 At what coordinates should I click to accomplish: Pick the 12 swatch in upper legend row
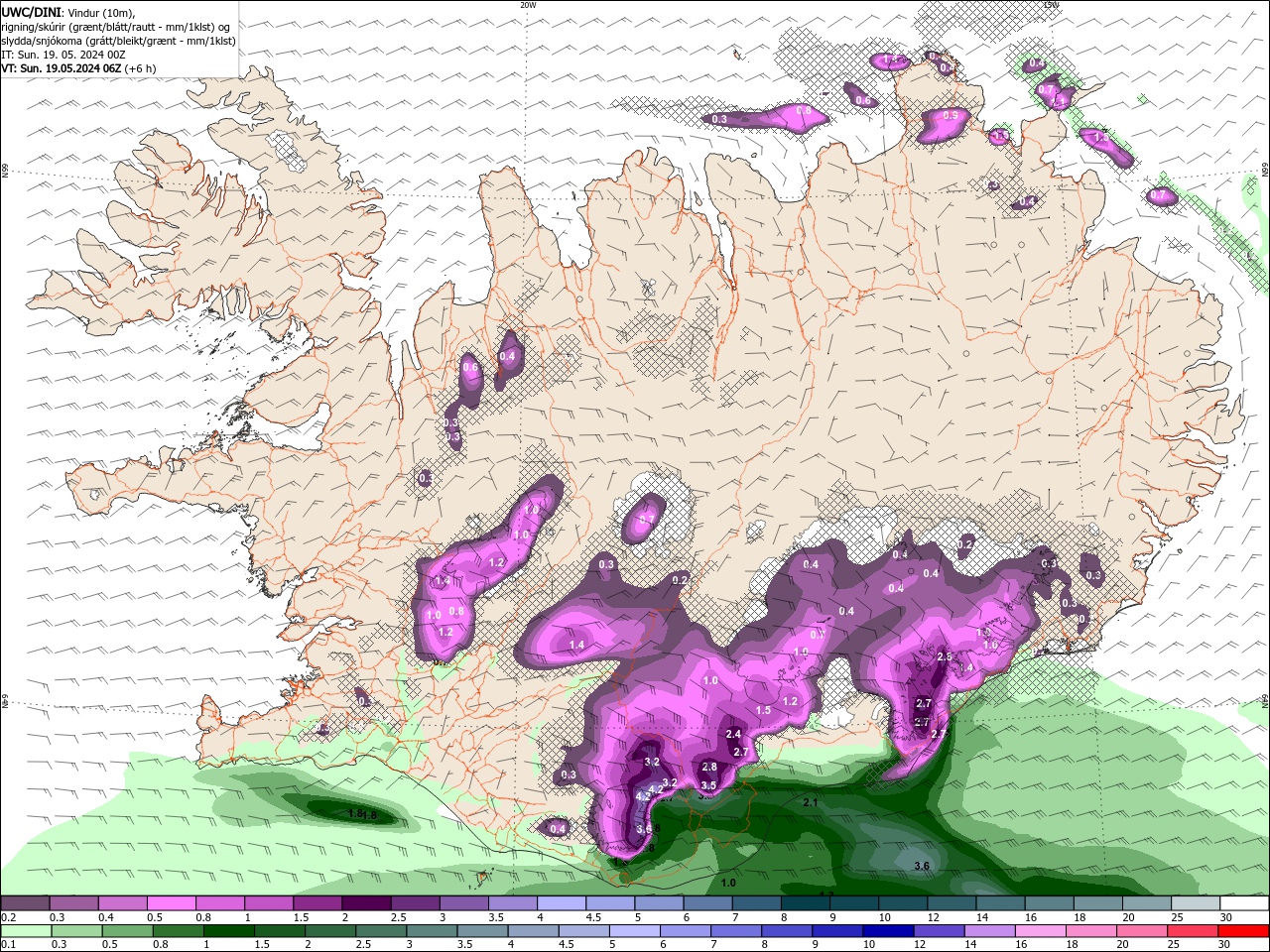pyautogui.click(x=950, y=903)
